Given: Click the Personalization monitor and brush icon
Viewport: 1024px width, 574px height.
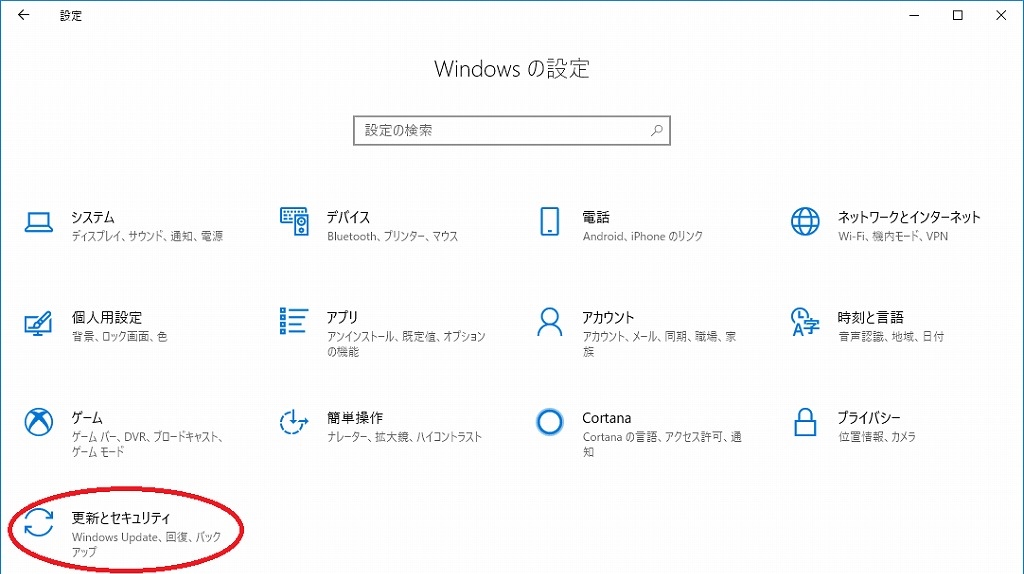Looking at the screenshot, I should point(38,323).
